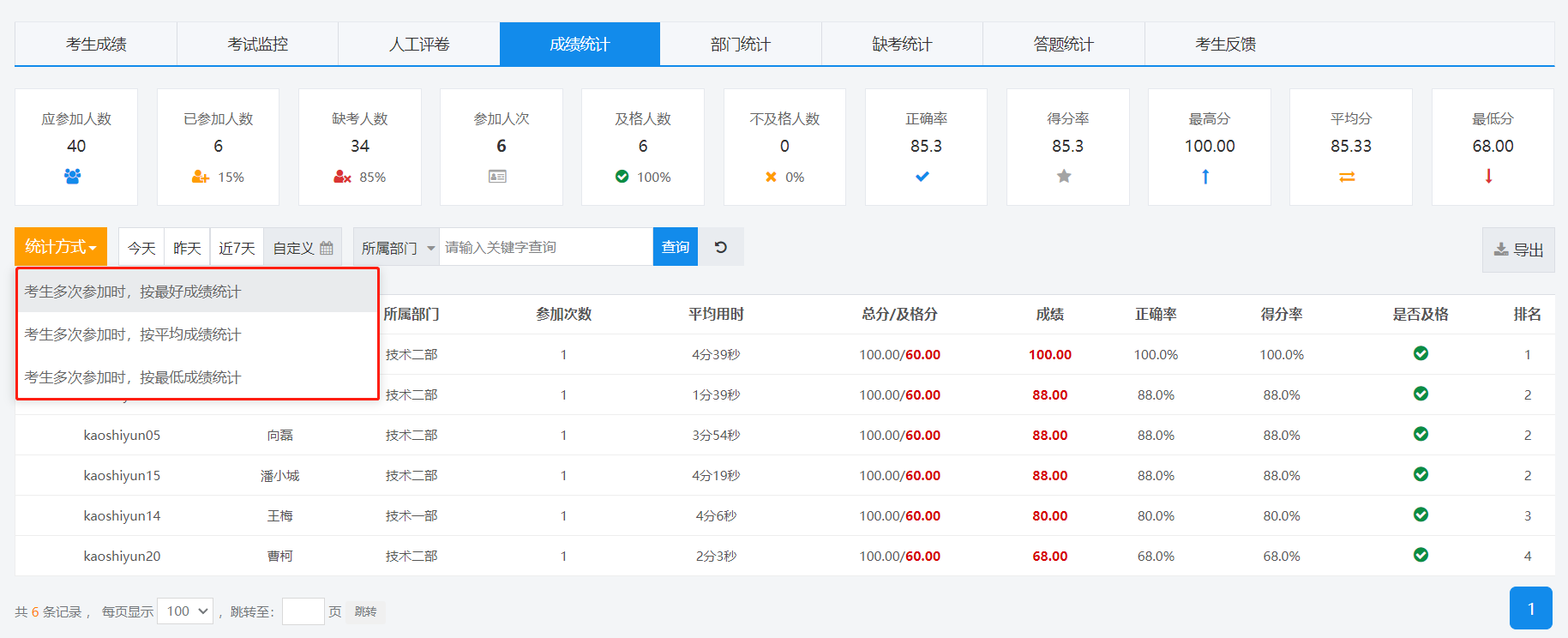Click the calendar icon in 自定义
1568x638 pixels.
(327, 248)
